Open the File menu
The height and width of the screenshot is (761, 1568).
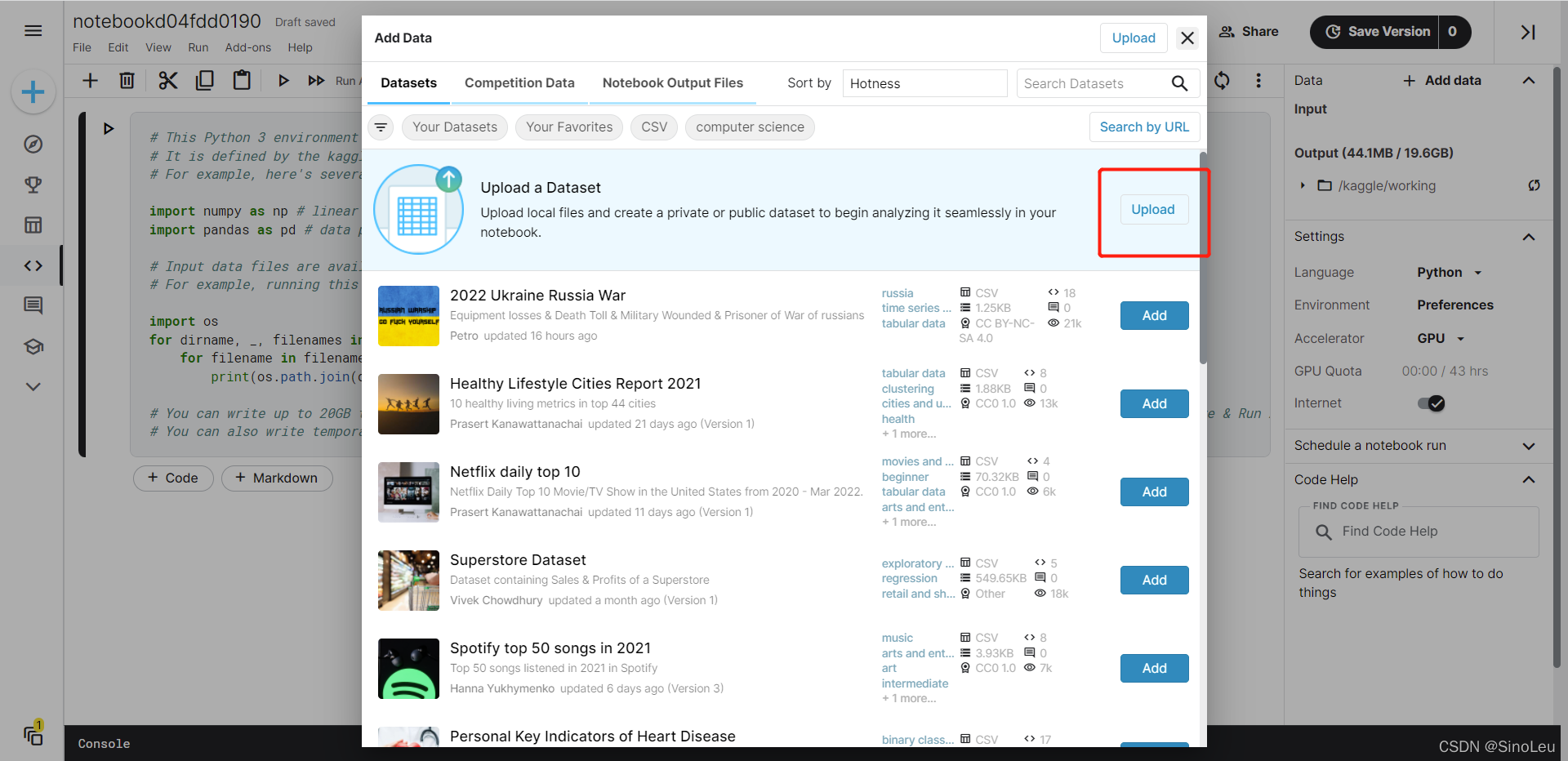(x=82, y=47)
